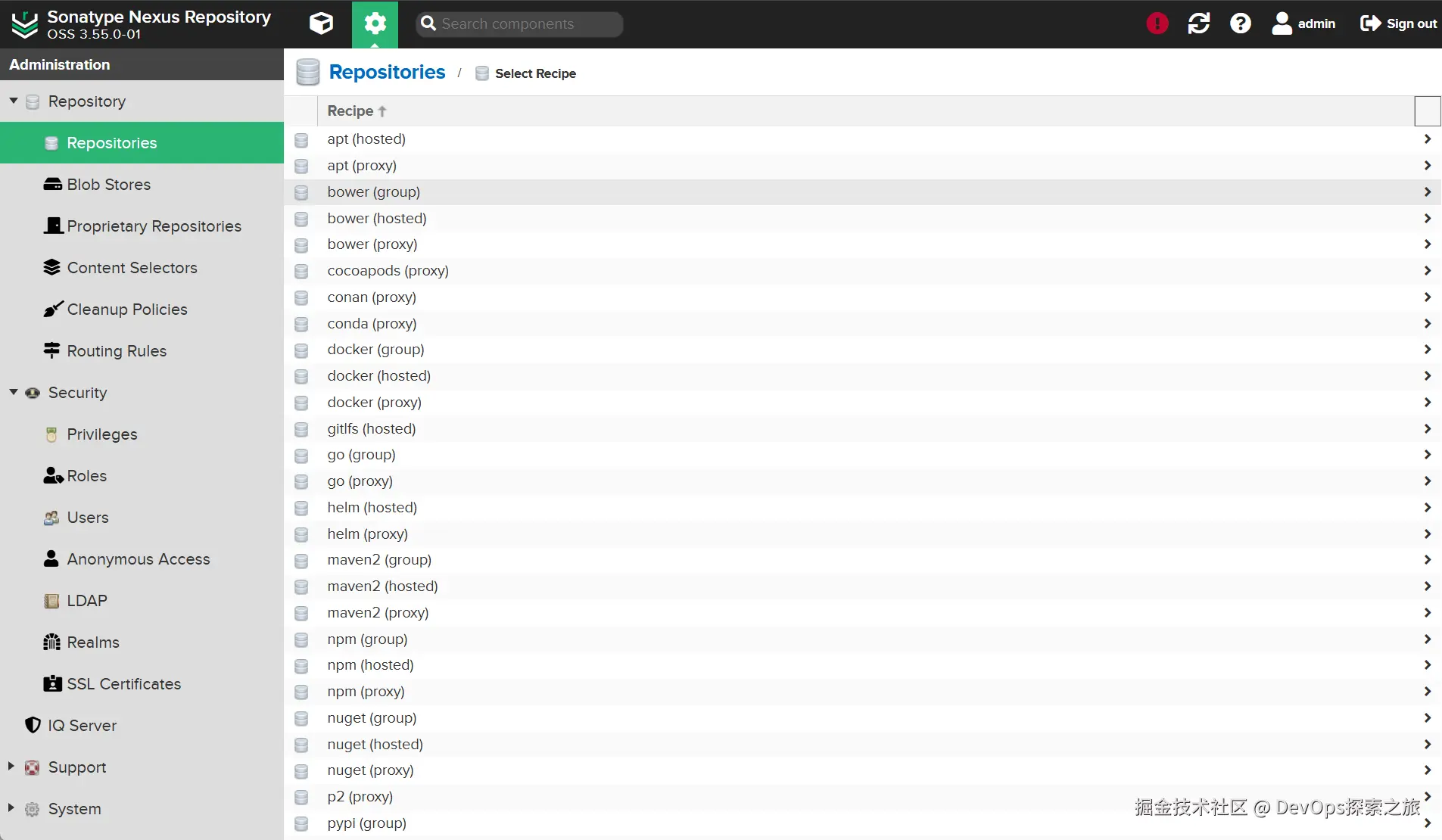This screenshot has width=1442, height=840.
Task: Open the Roles page
Action: pos(142,476)
